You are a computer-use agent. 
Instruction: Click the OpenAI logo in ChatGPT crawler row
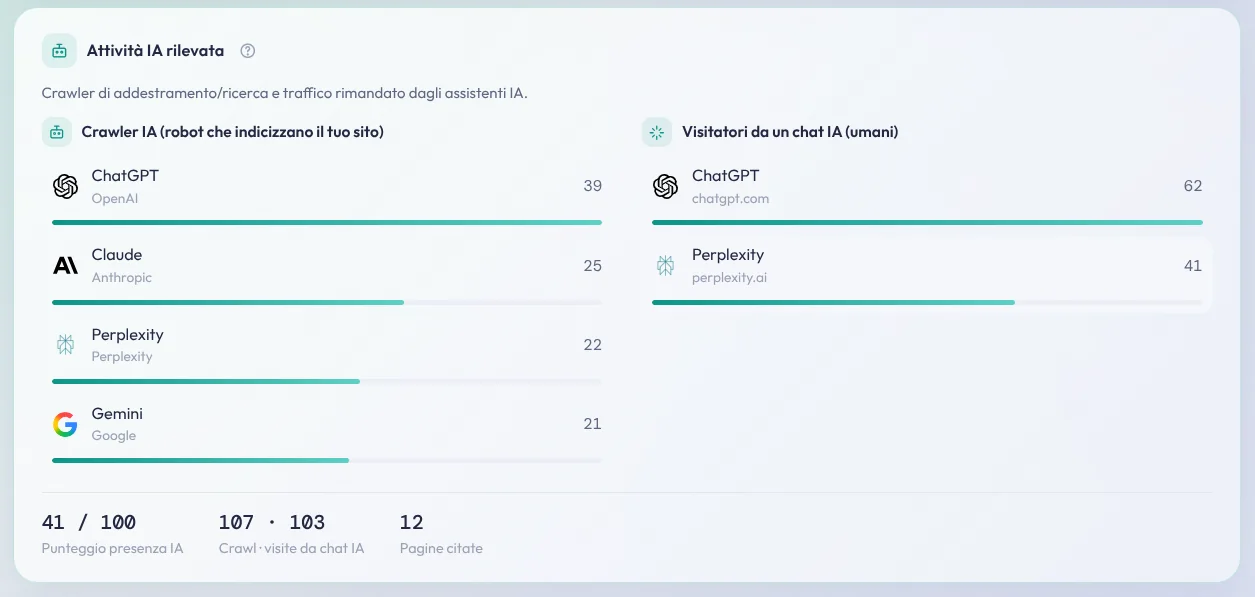(65, 186)
